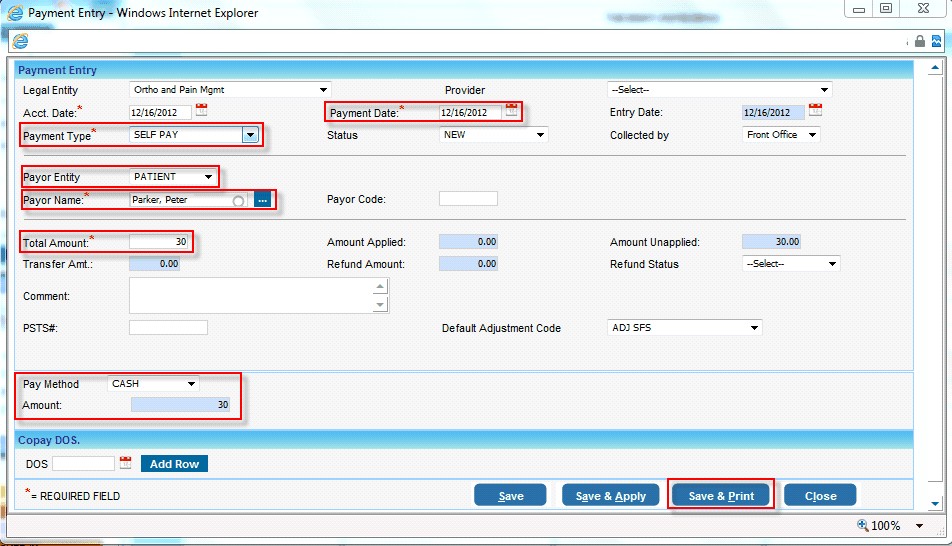Open the Default Adjustment Code dropdown
Image resolution: width=952 pixels, height=546 pixels.
pyautogui.click(x=754, y=328)
